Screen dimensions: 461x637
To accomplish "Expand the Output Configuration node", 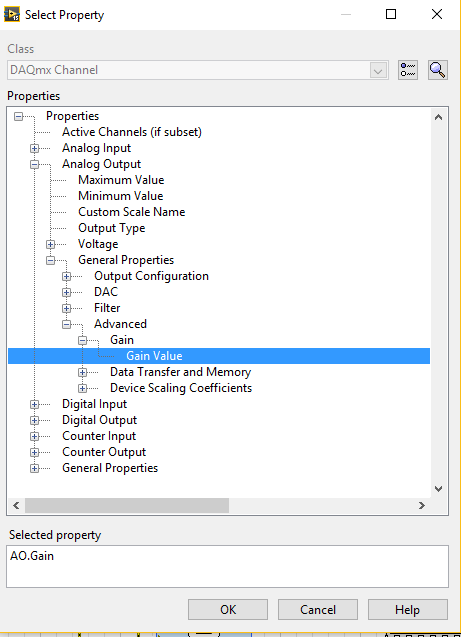I will click(67, 277).
